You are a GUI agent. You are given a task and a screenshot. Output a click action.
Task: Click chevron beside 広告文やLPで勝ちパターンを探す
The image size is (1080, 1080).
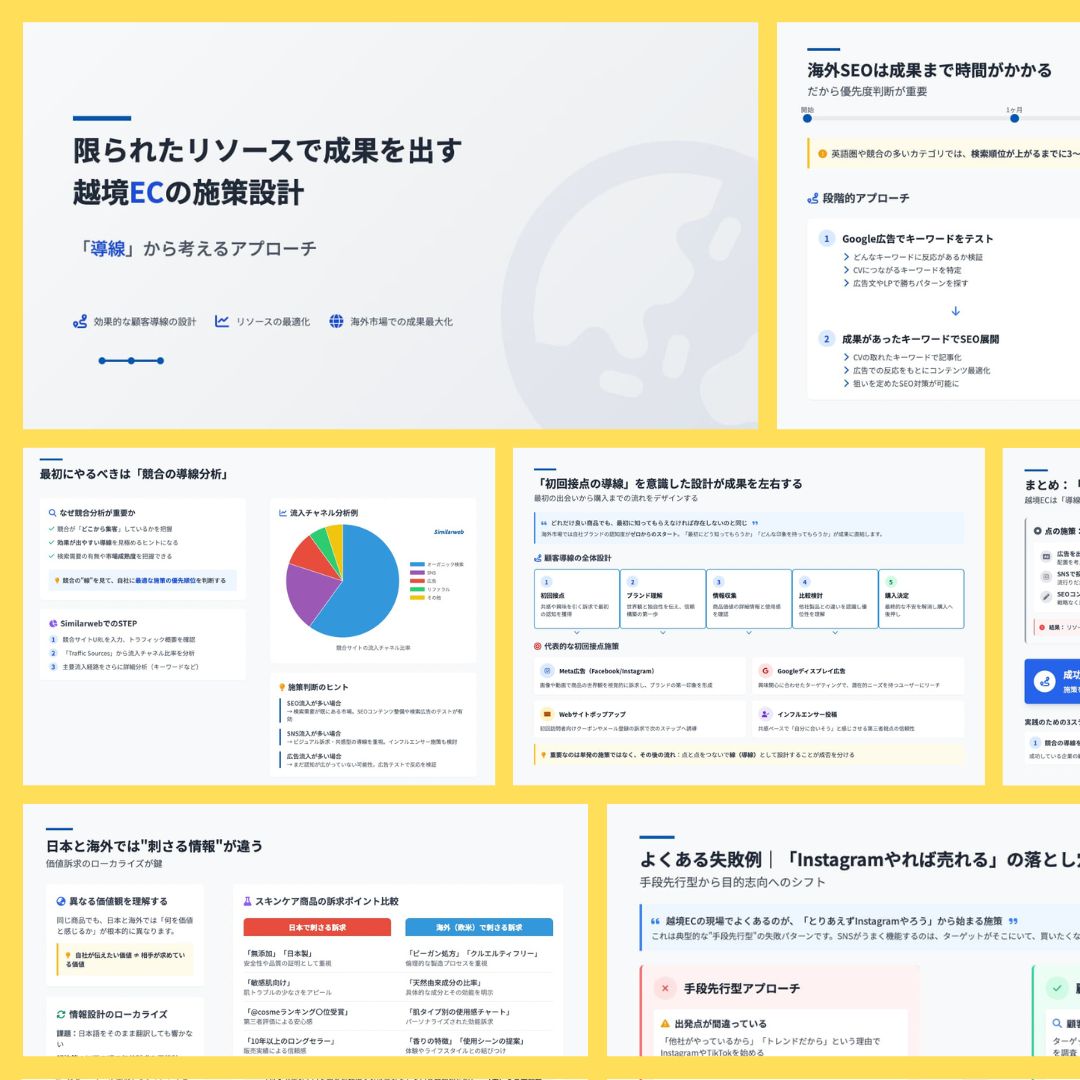[x=847, y=283]
